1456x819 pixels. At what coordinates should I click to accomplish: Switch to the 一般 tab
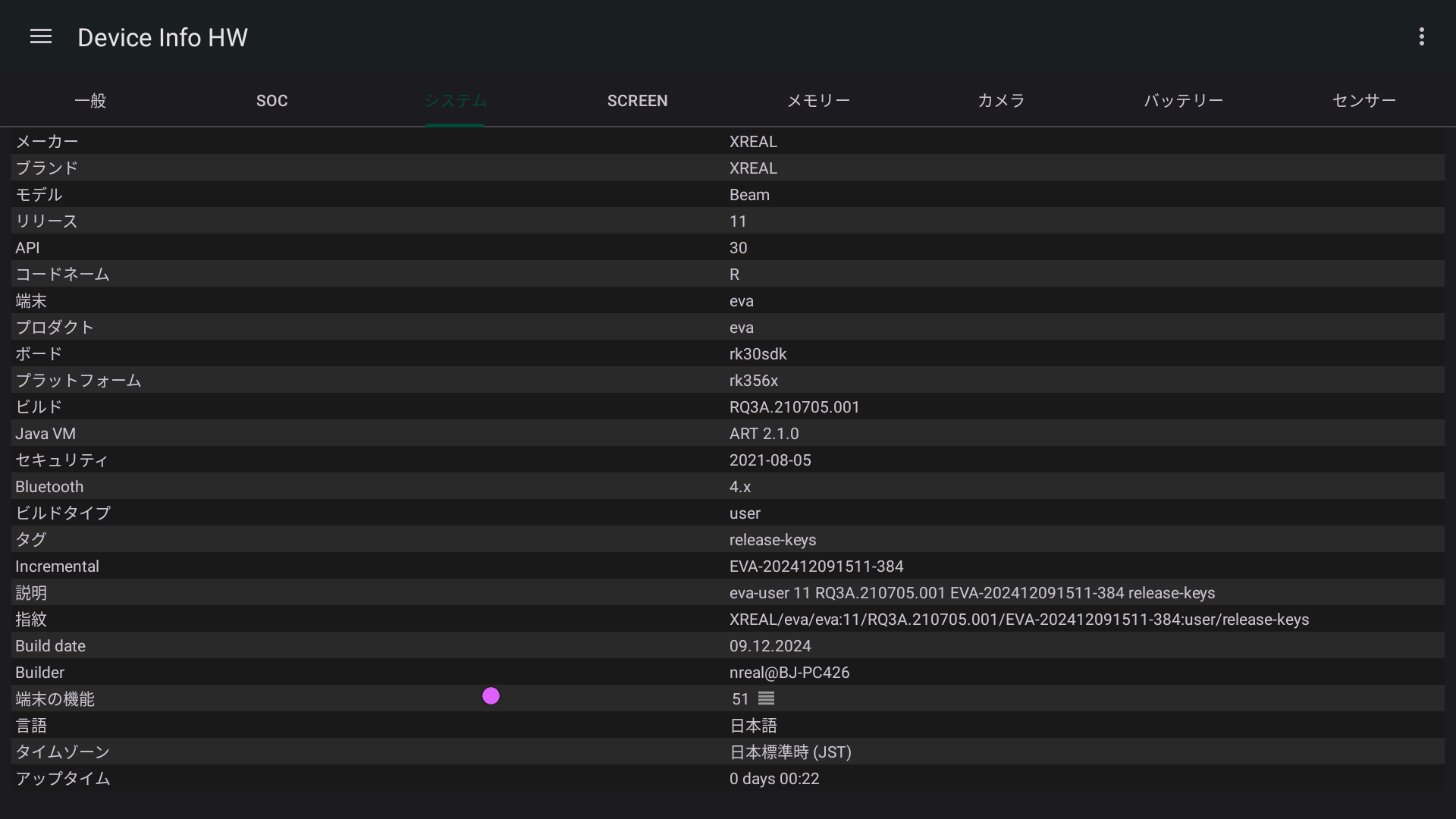(90, 101)
